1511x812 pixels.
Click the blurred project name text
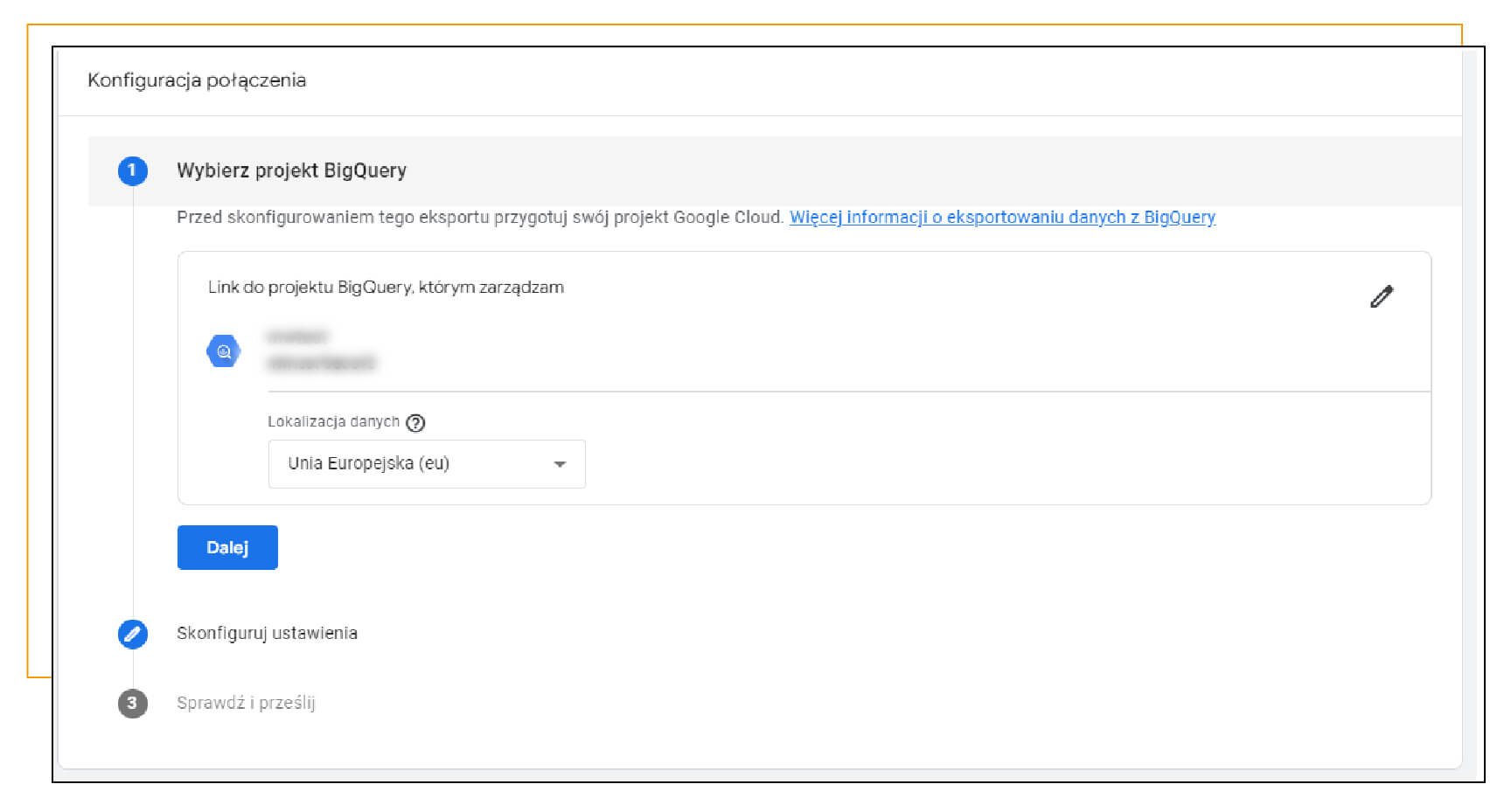[x=296, y=337]
